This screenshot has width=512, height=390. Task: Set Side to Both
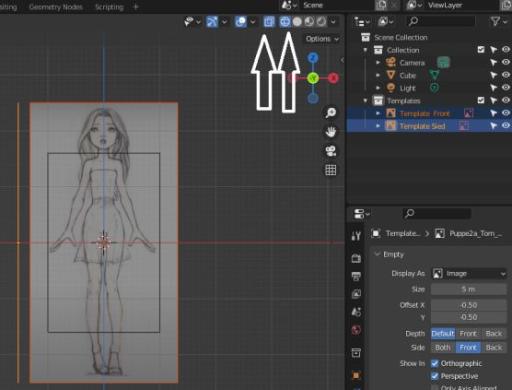(x=443, y=347)
